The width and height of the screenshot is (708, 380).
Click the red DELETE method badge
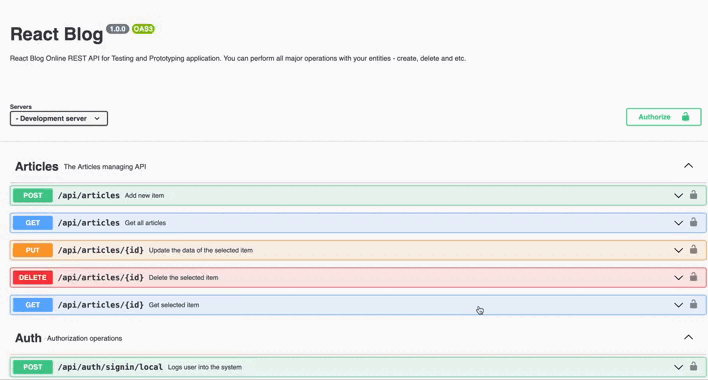coord(33,278)
